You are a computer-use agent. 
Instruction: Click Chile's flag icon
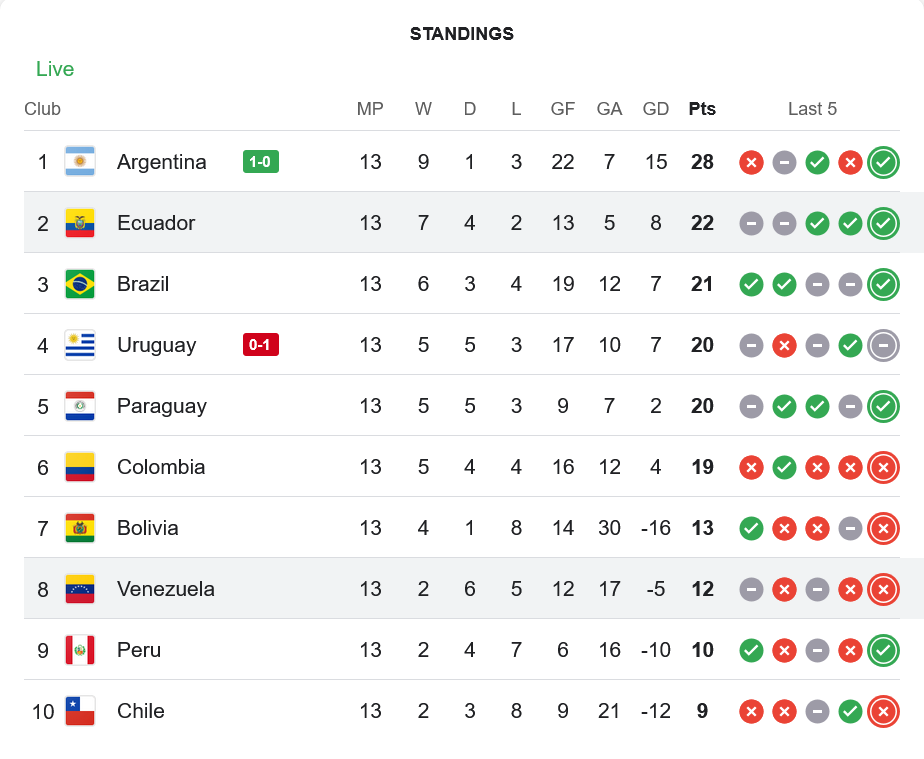80,711
